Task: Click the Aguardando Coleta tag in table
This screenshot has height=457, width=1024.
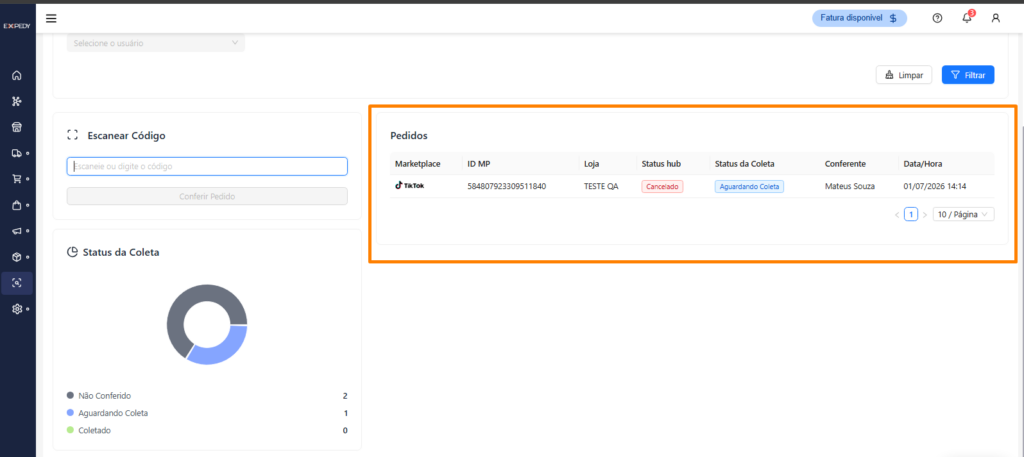Action: 749,186
